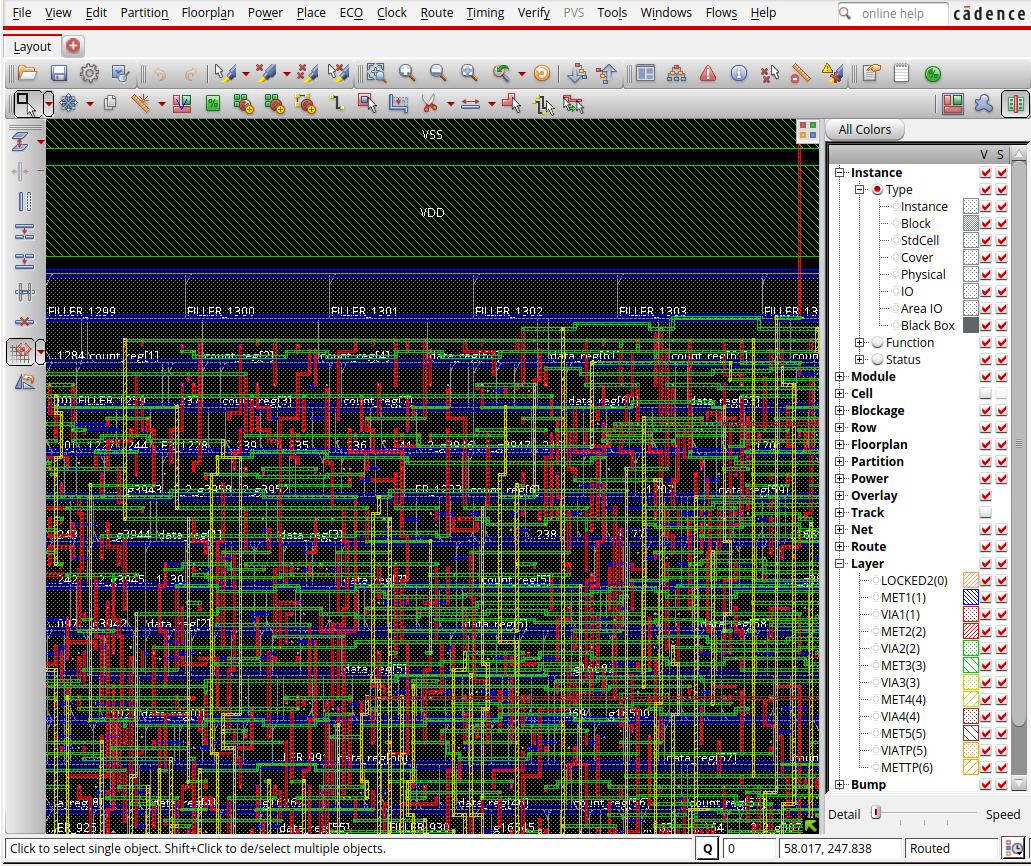Image resolution: width=1031 pixels, height=866 pixels.
Task: Click the zoom in magnifier icon
Action: [407, 73]
